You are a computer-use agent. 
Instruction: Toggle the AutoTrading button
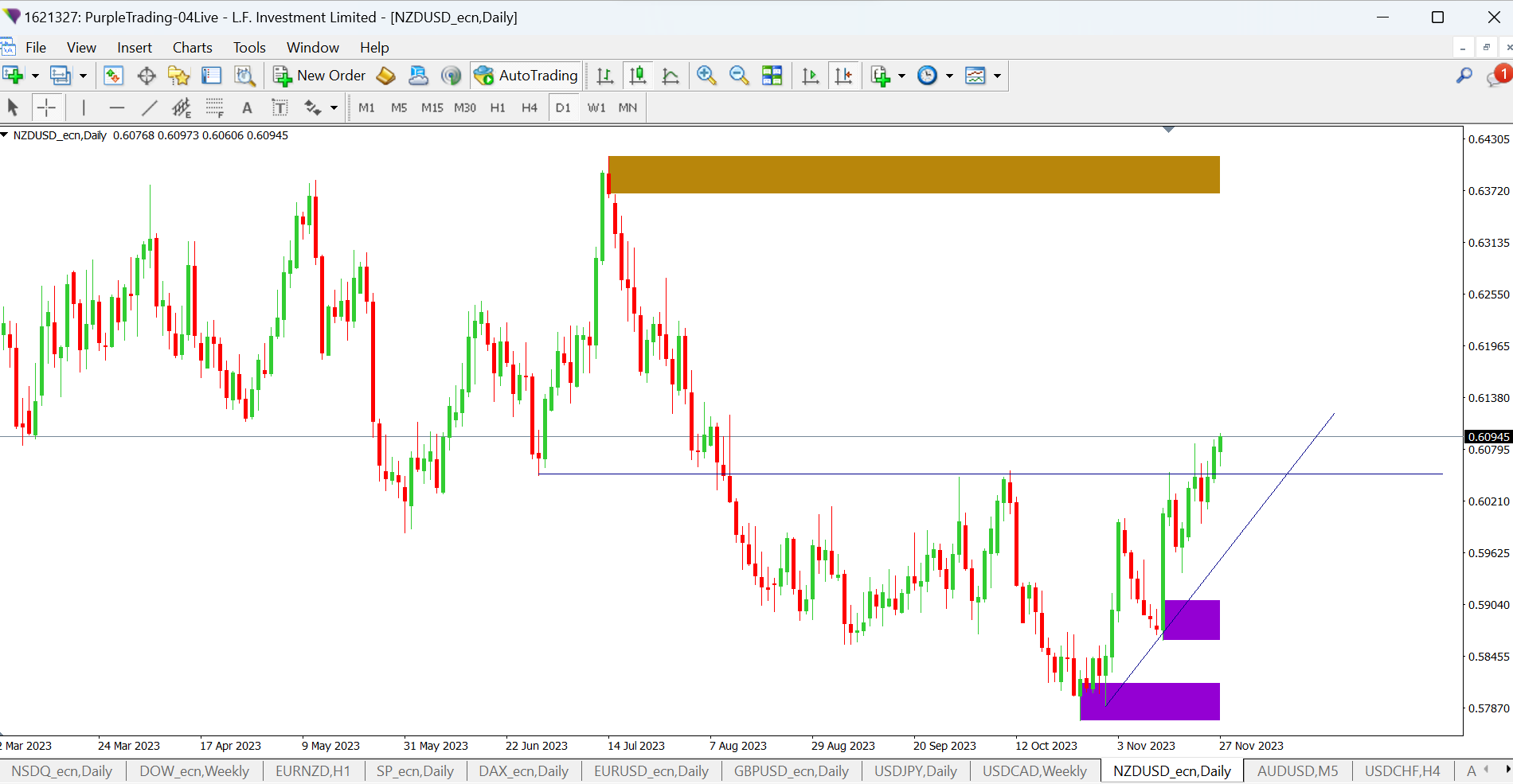pyautogui.click(x=526, y=76)
